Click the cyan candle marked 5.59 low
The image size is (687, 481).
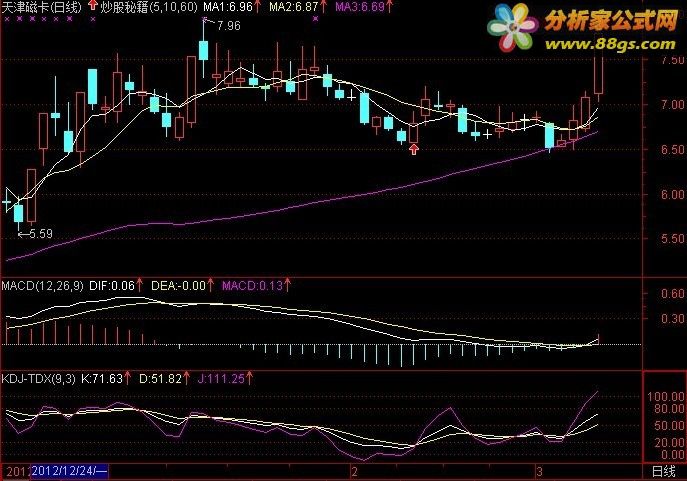pyautogui.click(x=18, y=213)
